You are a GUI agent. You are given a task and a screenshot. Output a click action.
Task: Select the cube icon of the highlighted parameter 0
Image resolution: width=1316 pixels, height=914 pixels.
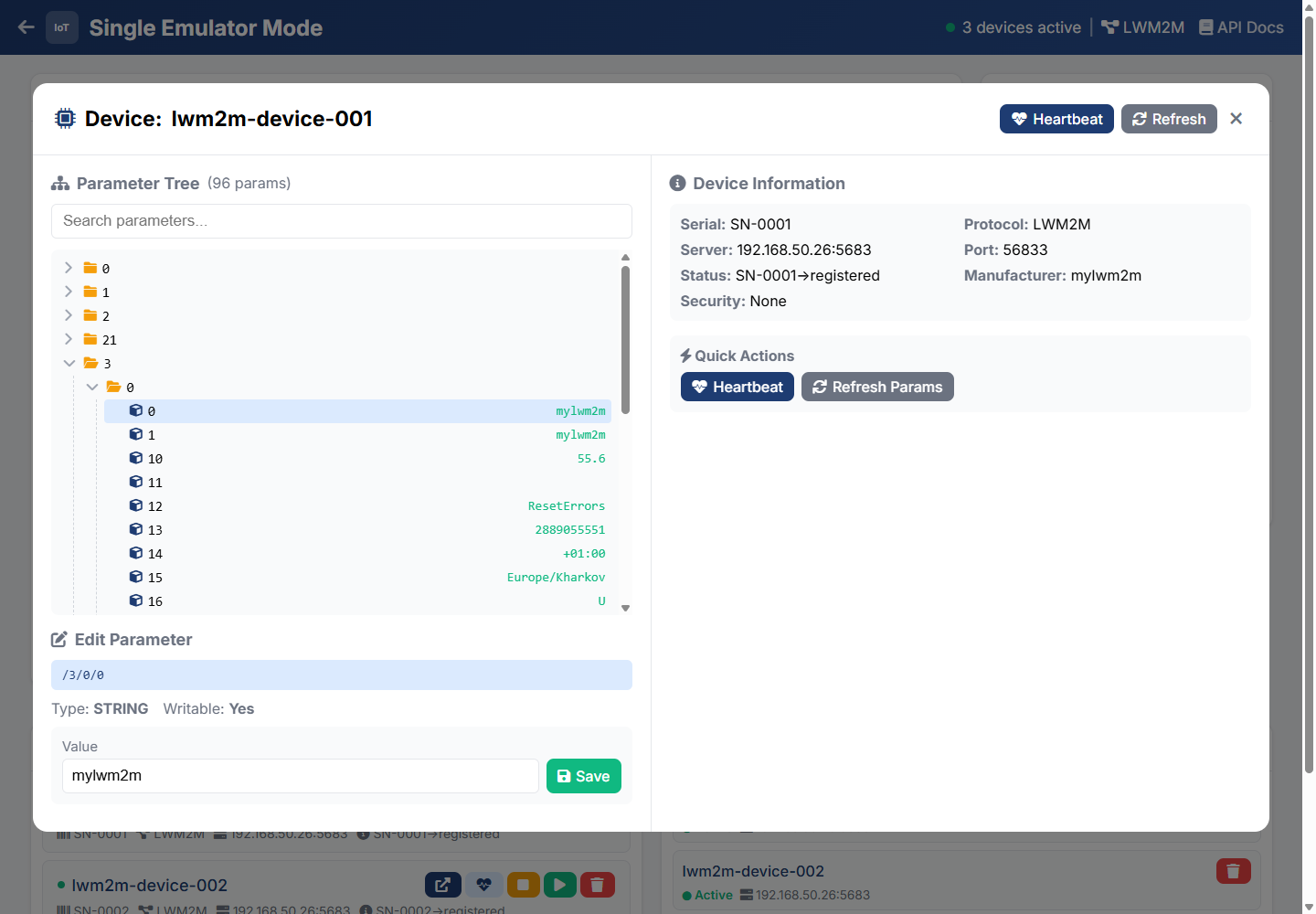click(x=136, y=410)
